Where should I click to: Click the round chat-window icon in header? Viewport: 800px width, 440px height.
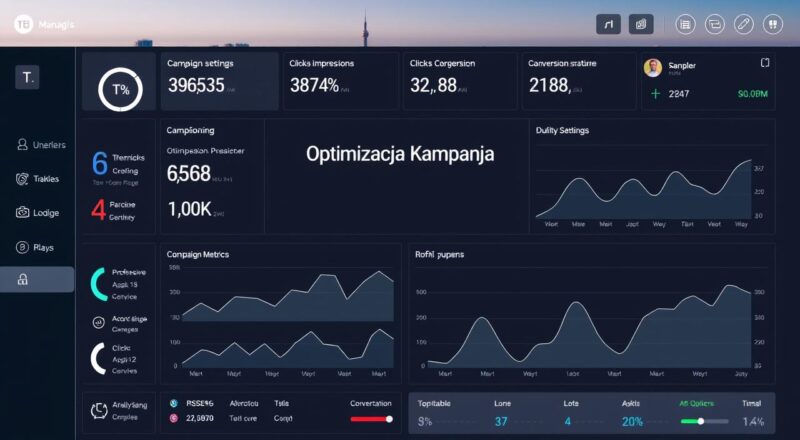coord(714,24)
